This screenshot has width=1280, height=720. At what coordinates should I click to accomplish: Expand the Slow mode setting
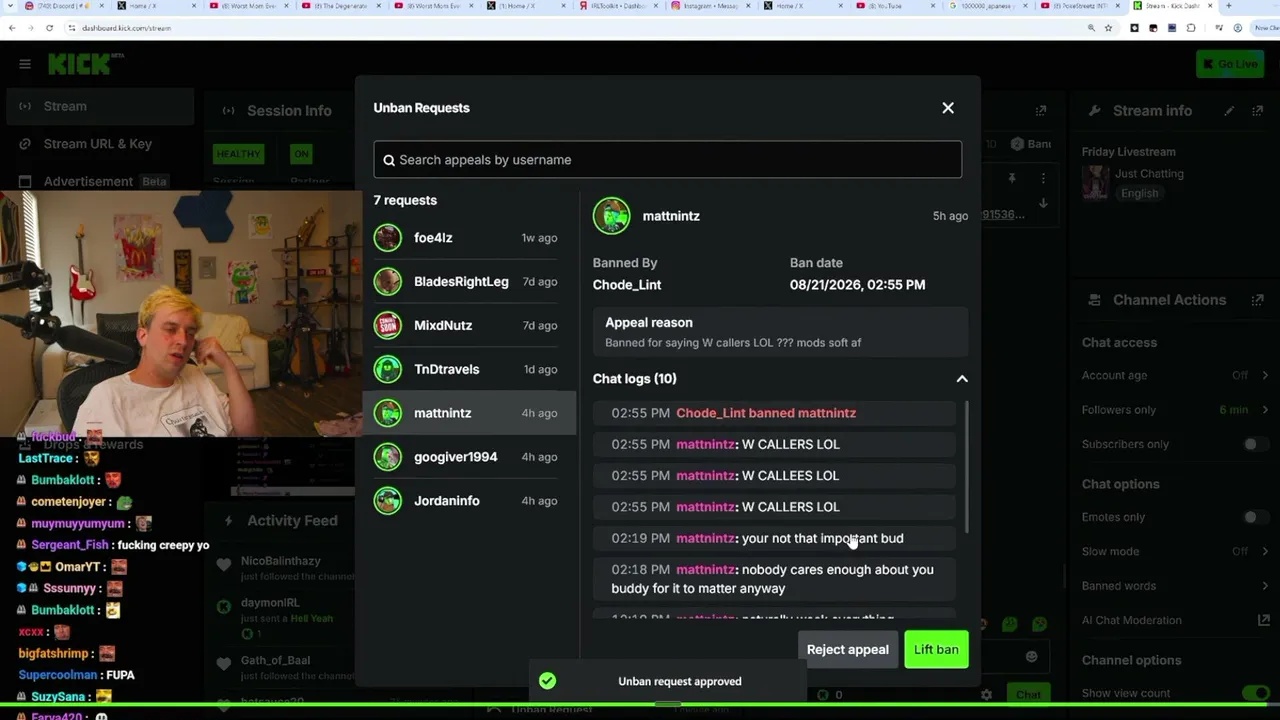click(1265, 551)
